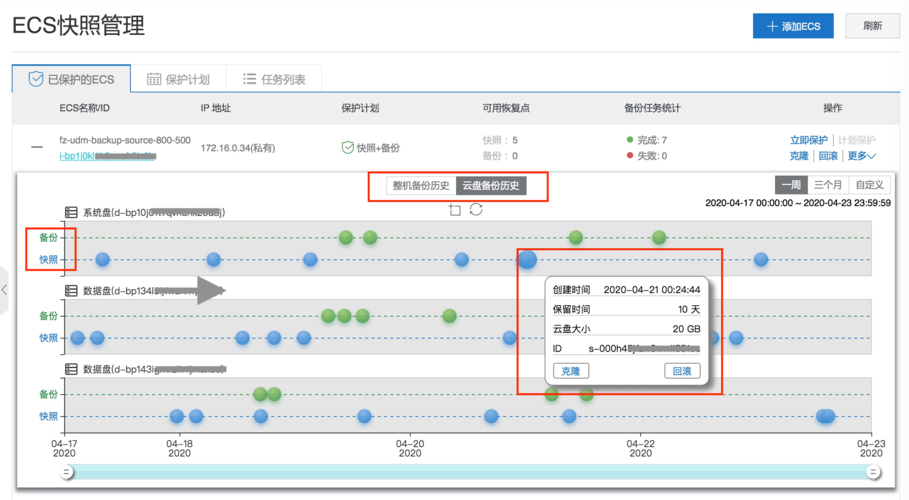Click the light blue range slider bar

click(470, 472)
